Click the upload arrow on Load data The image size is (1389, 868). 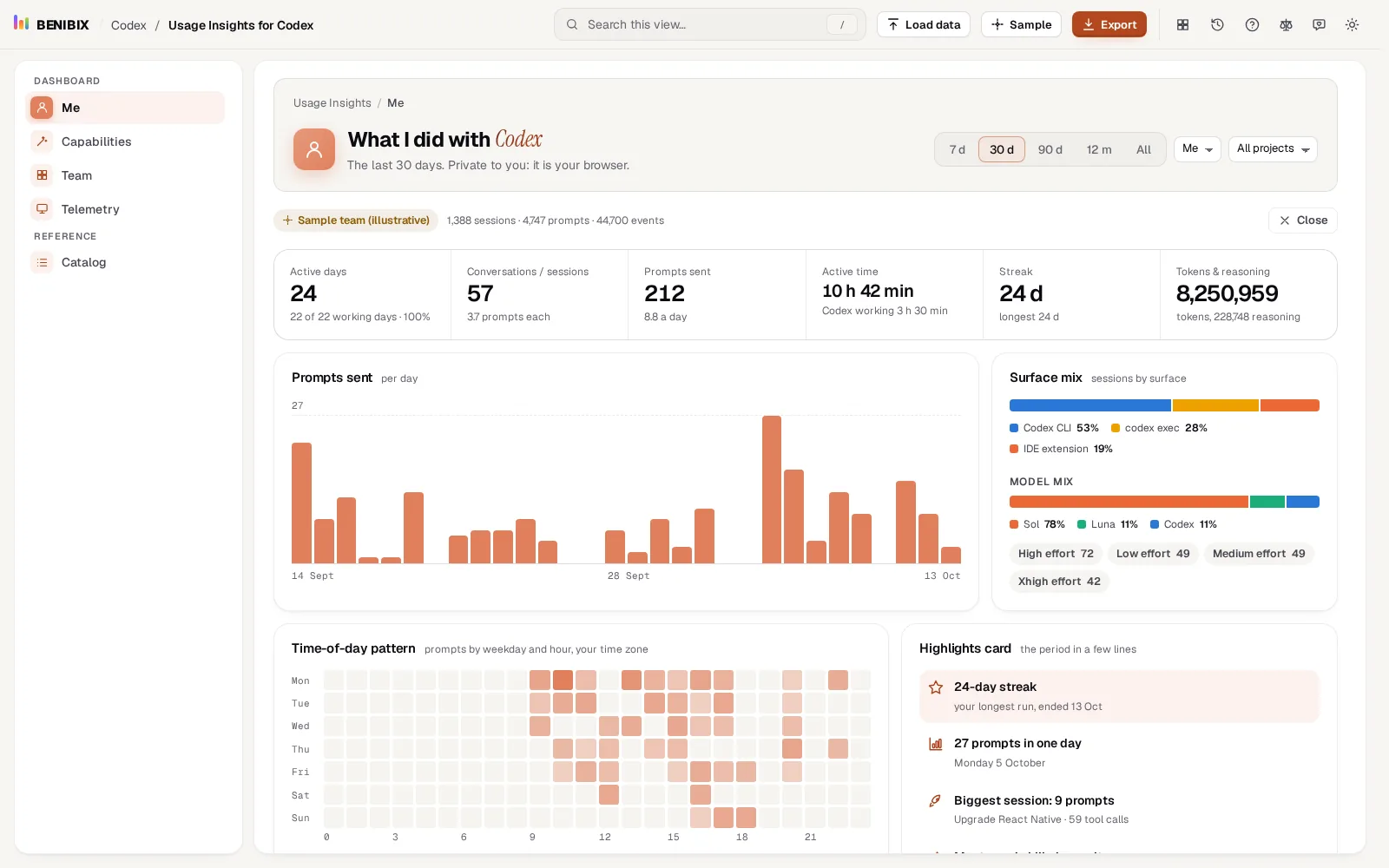893,24
